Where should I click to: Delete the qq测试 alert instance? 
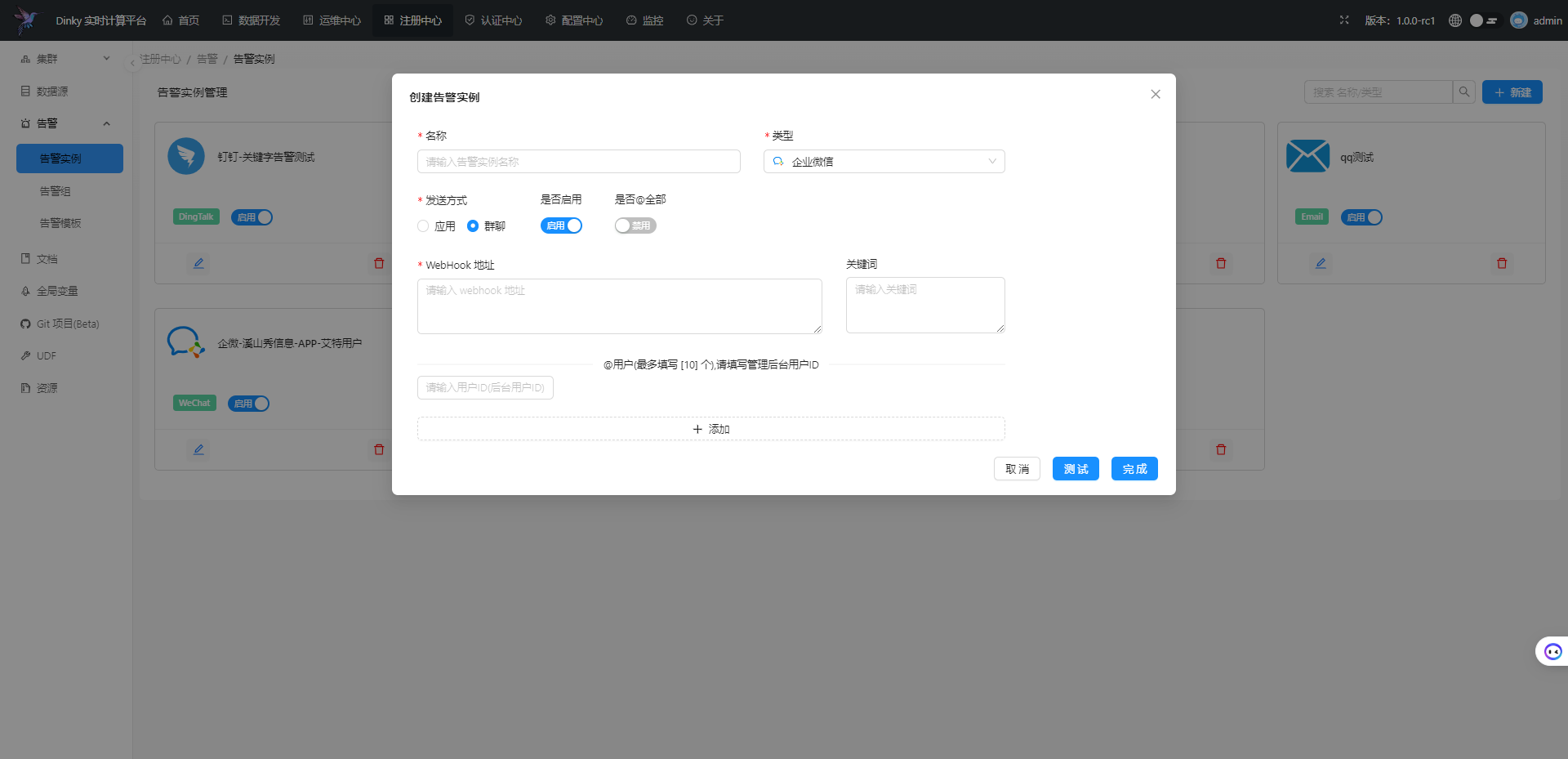tap(1502, 263)
